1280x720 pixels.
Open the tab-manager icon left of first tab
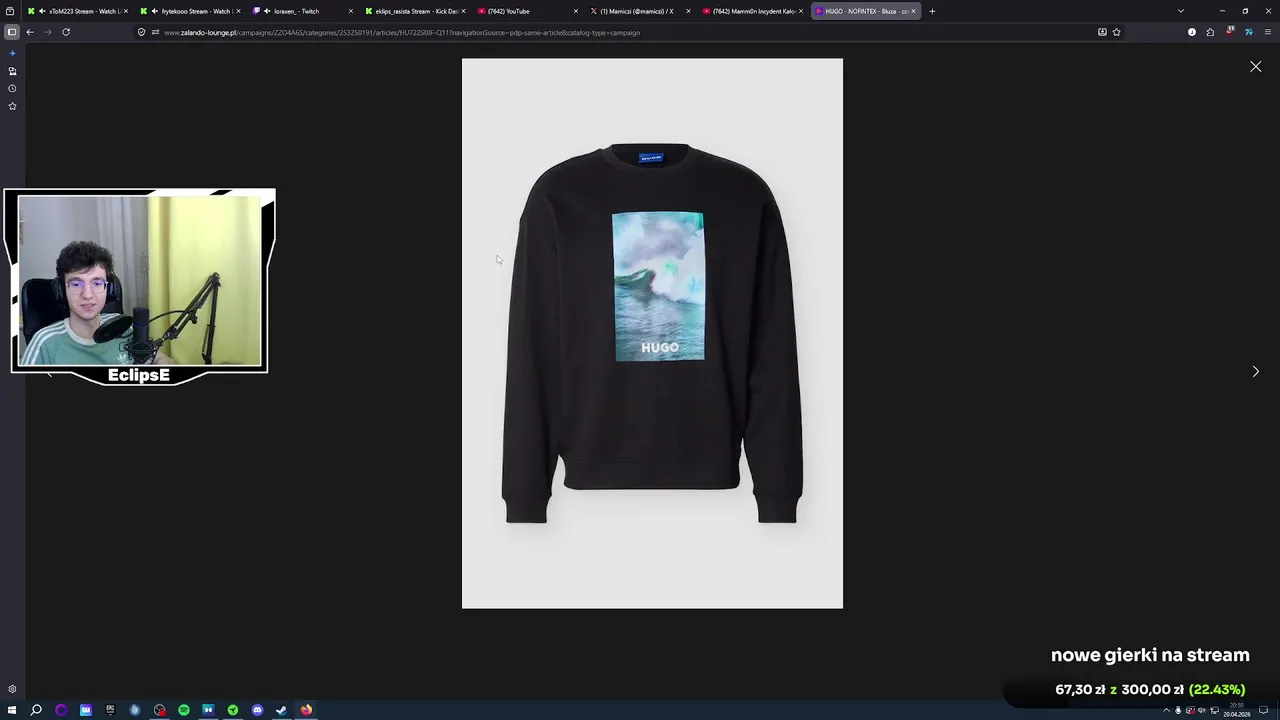point(10,11)
